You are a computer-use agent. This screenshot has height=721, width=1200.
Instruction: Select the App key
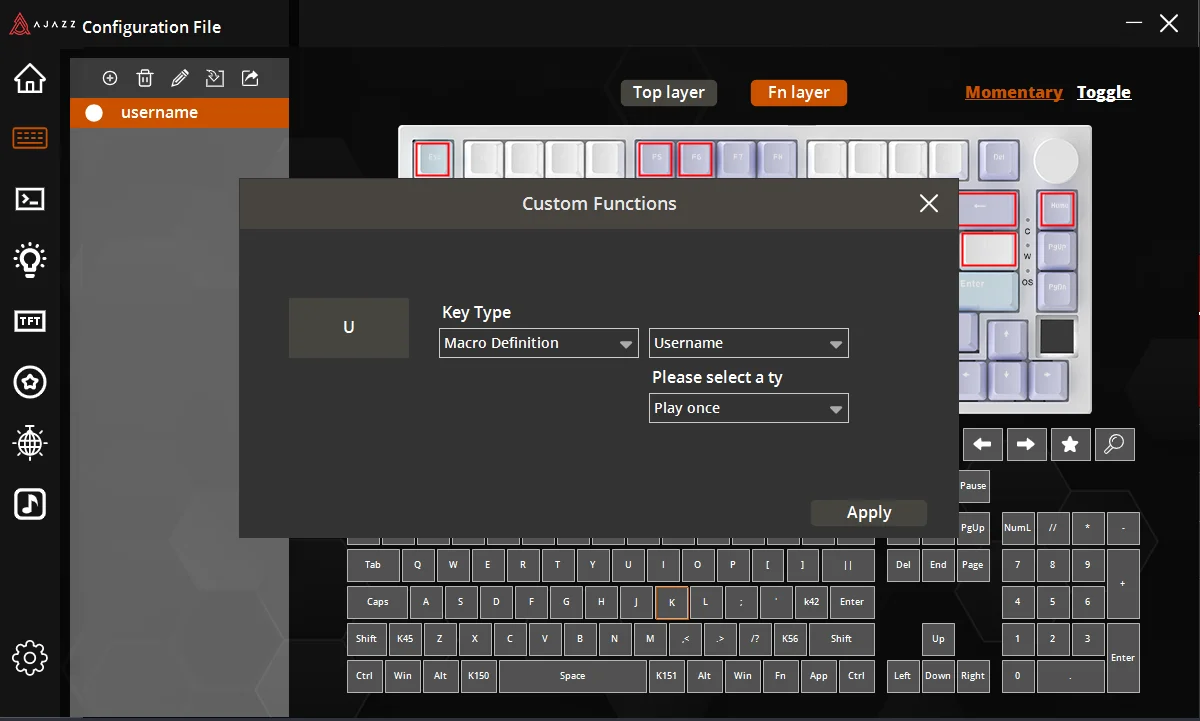[819, 676]
